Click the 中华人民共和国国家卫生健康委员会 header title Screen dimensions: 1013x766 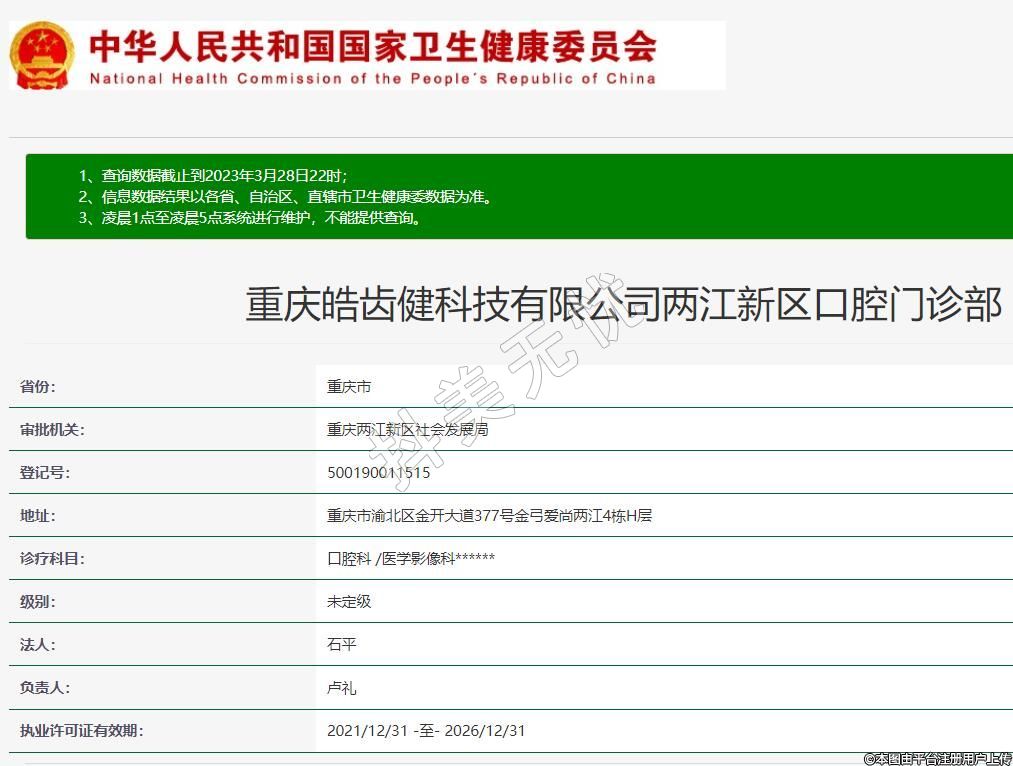372,46
